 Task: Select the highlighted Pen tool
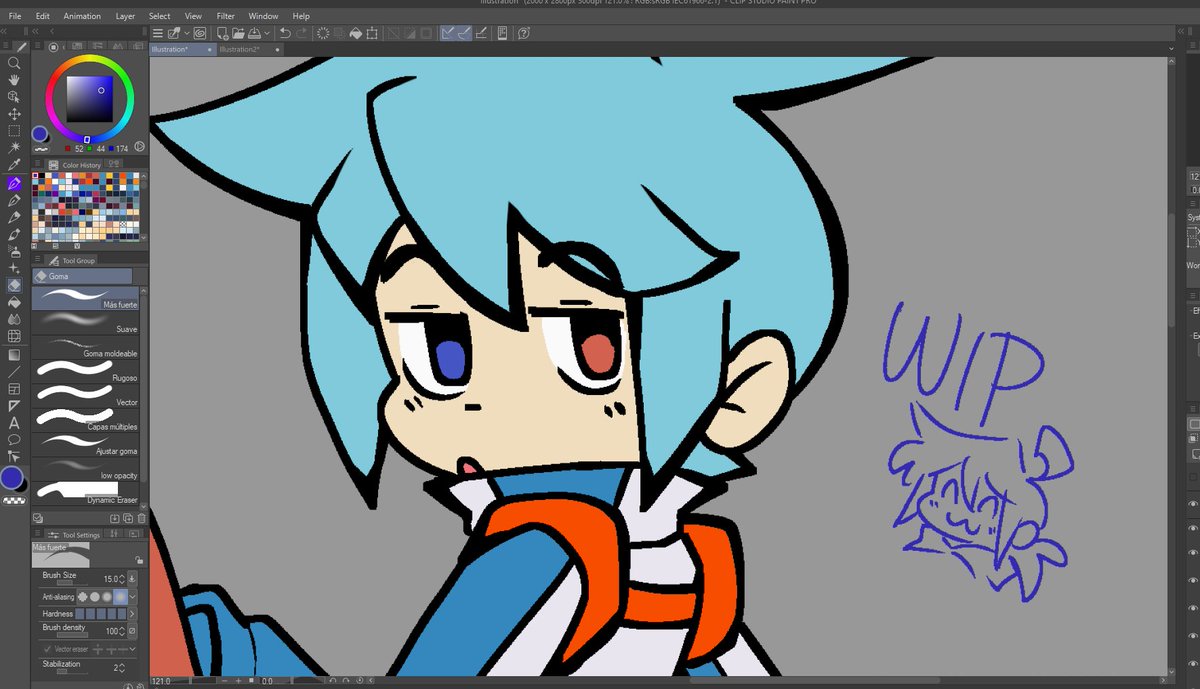tap(14, 183)
